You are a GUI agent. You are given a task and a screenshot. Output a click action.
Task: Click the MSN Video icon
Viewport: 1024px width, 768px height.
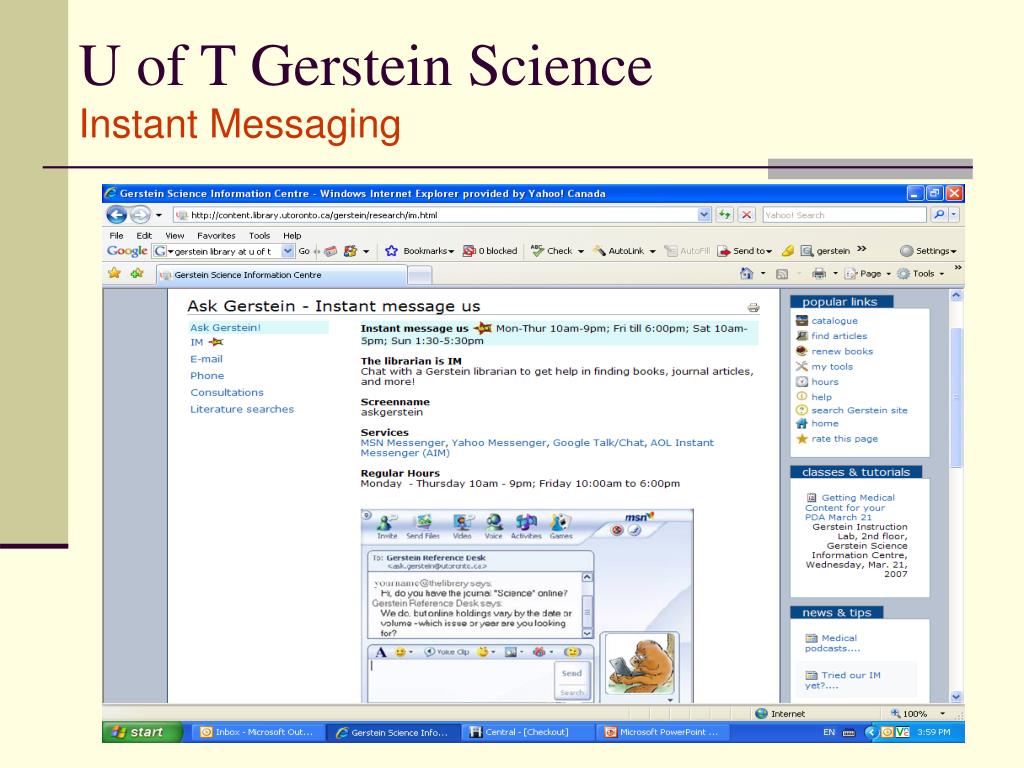[462, 526]
